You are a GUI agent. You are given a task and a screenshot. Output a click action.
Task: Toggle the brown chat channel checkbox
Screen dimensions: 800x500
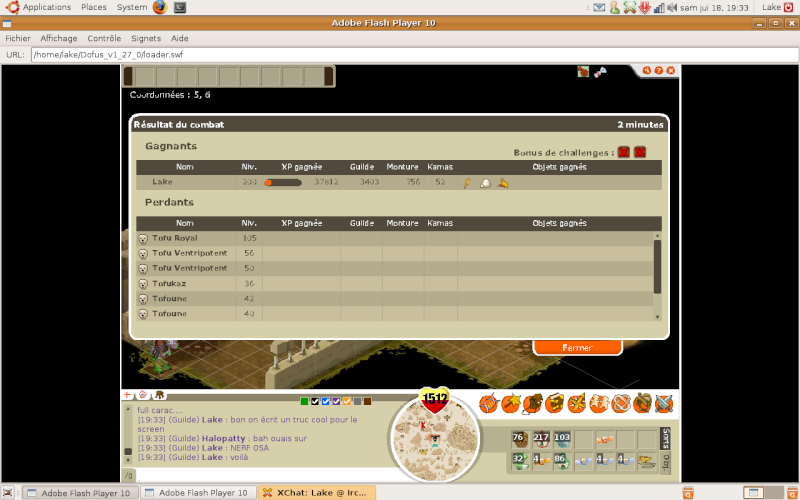[x=367, y=402]
